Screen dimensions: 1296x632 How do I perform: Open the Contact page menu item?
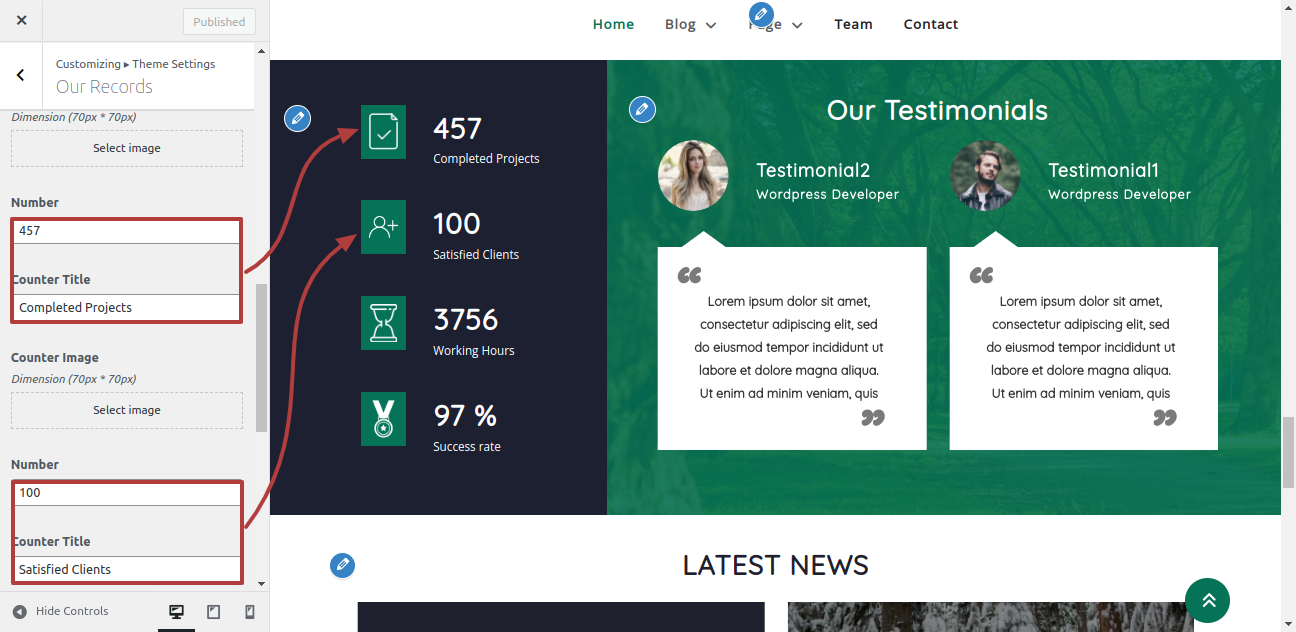[x=930, y=24]
